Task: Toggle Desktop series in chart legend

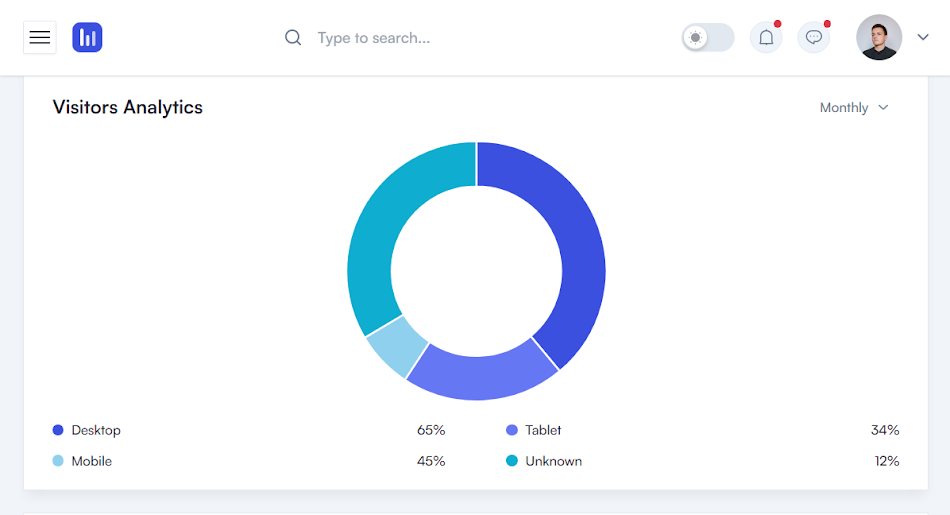Action: click(x=95, y=430)
